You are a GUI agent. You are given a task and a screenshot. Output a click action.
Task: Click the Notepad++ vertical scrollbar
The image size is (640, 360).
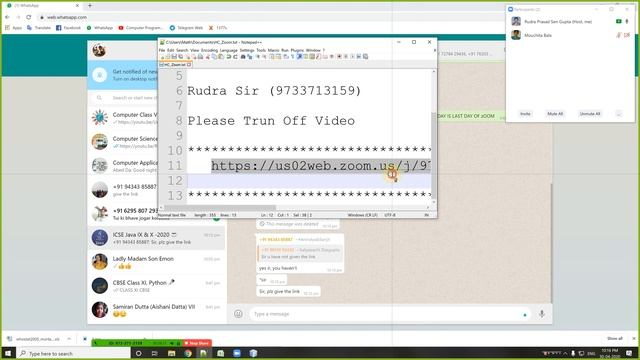pos(433,137)
